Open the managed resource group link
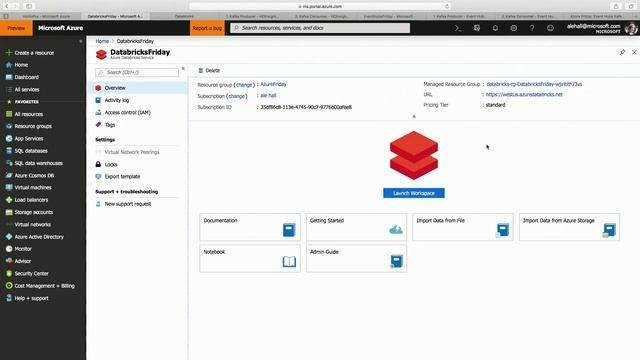640x360 pixels. coord(534,84)
